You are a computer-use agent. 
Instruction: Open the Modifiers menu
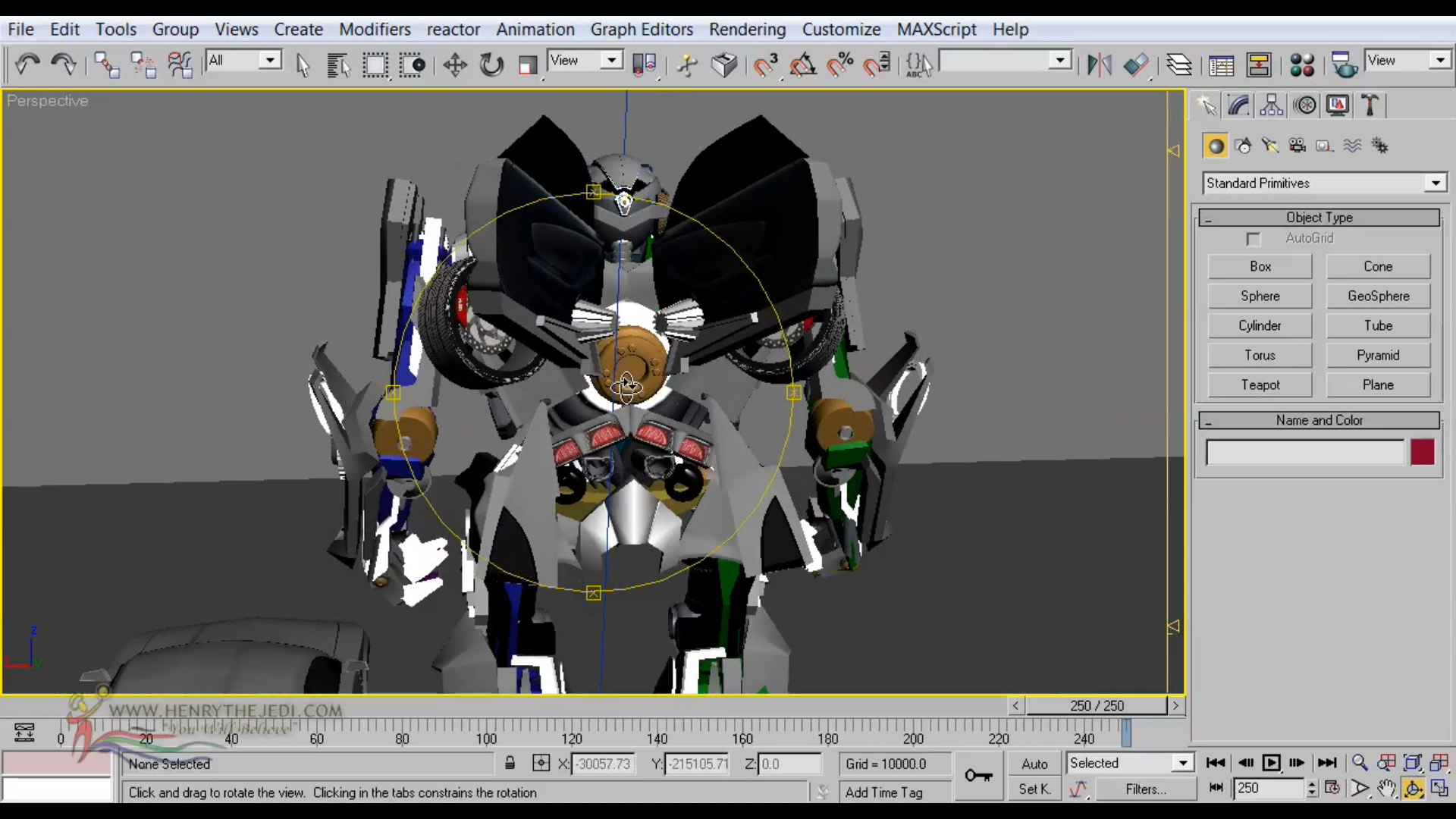[375, 29]
